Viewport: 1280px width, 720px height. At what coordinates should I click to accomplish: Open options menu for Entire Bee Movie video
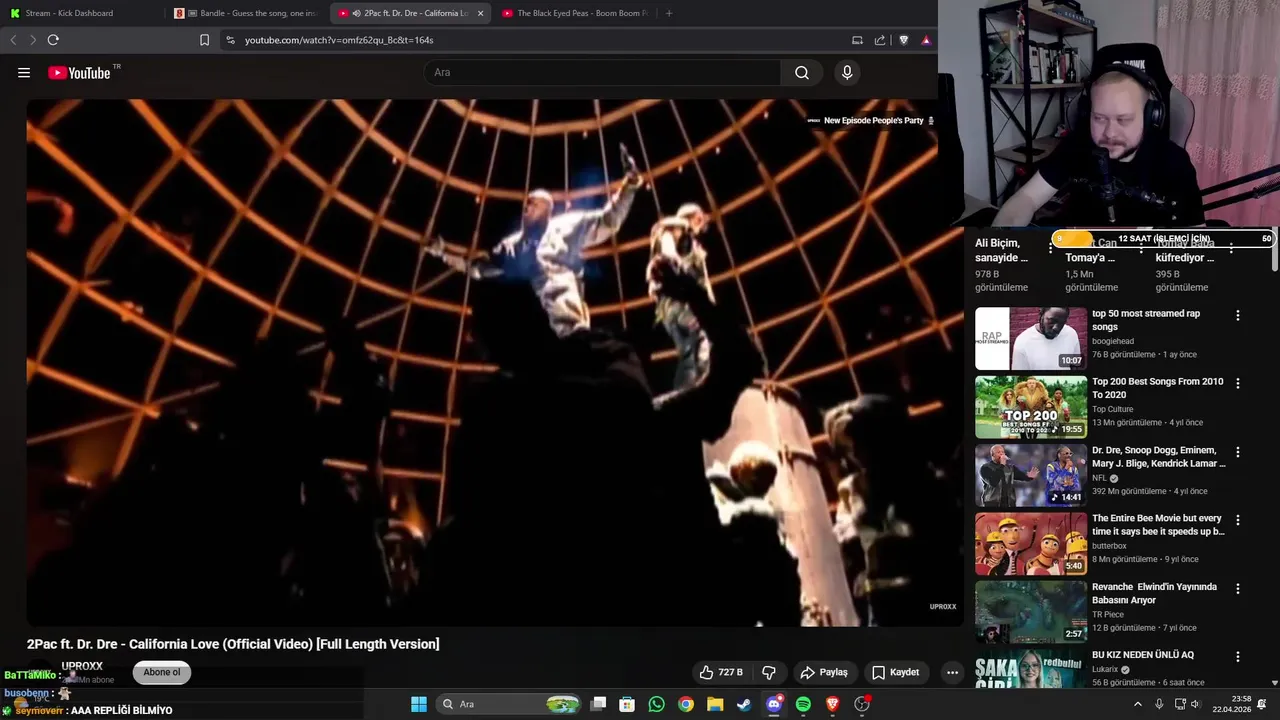click(1238, 520)
